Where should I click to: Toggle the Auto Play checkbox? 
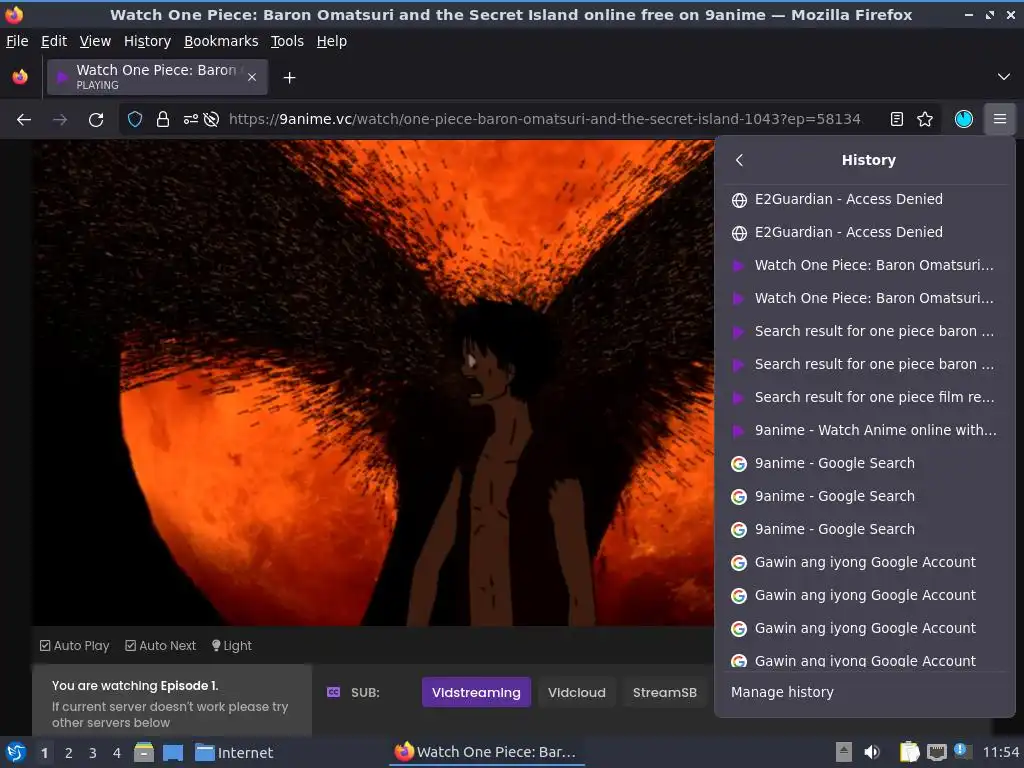pyautogui.click(x=74, y=646)
